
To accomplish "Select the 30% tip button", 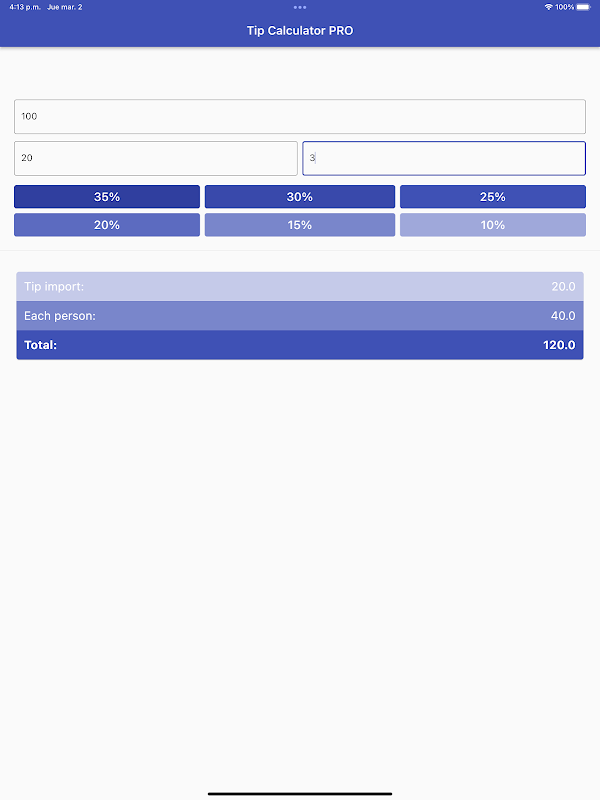I will (x=299, y=197).
